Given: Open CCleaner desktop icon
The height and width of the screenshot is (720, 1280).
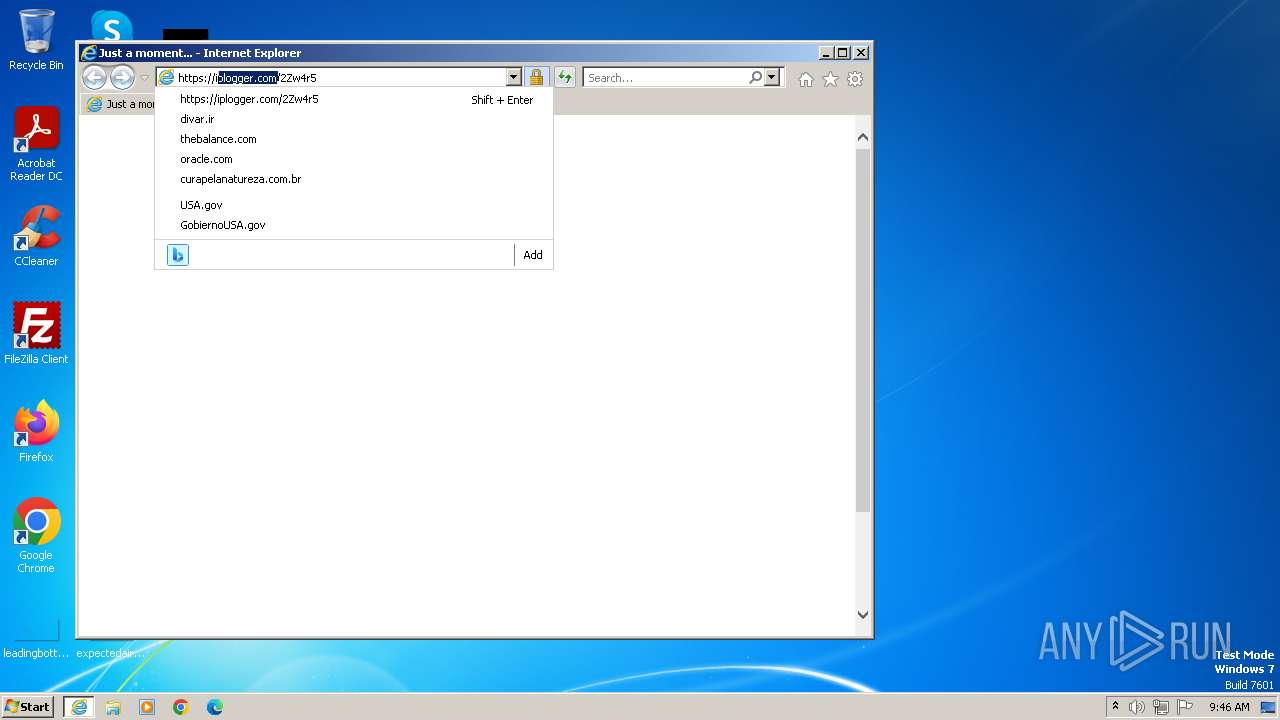Looking at the screenshot, I should click(x=36, y=236).
